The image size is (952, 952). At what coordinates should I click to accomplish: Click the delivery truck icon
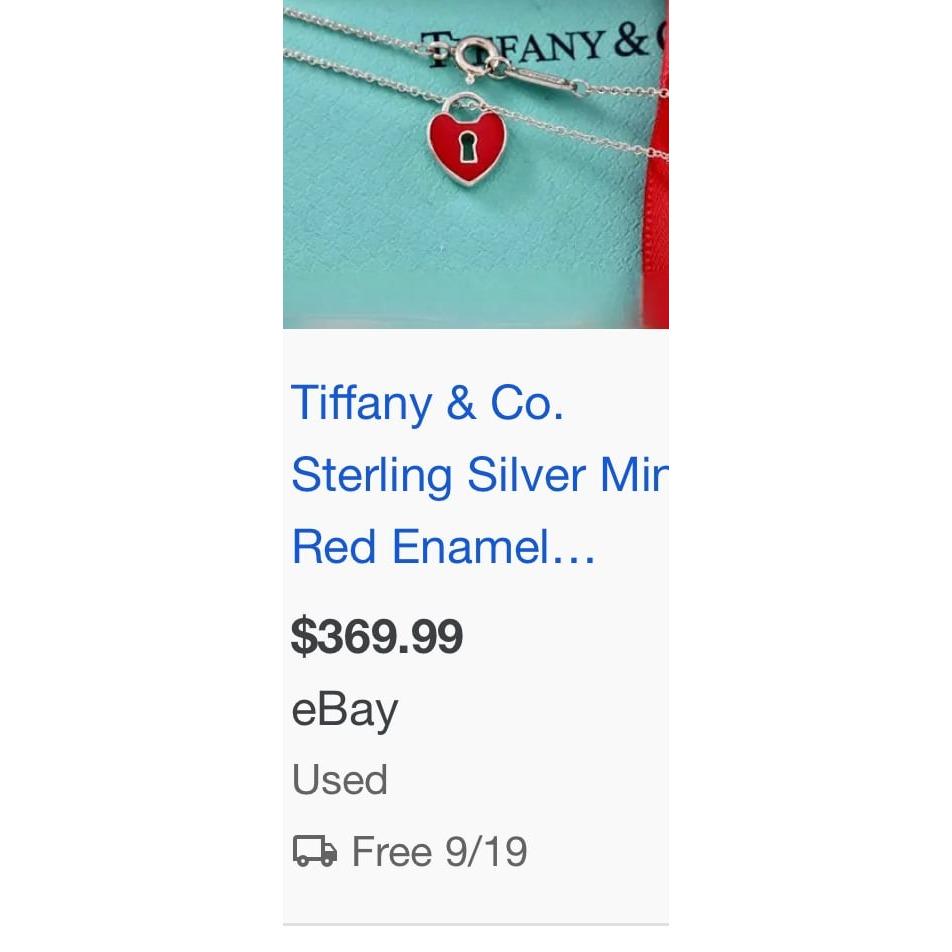(314, 852)
